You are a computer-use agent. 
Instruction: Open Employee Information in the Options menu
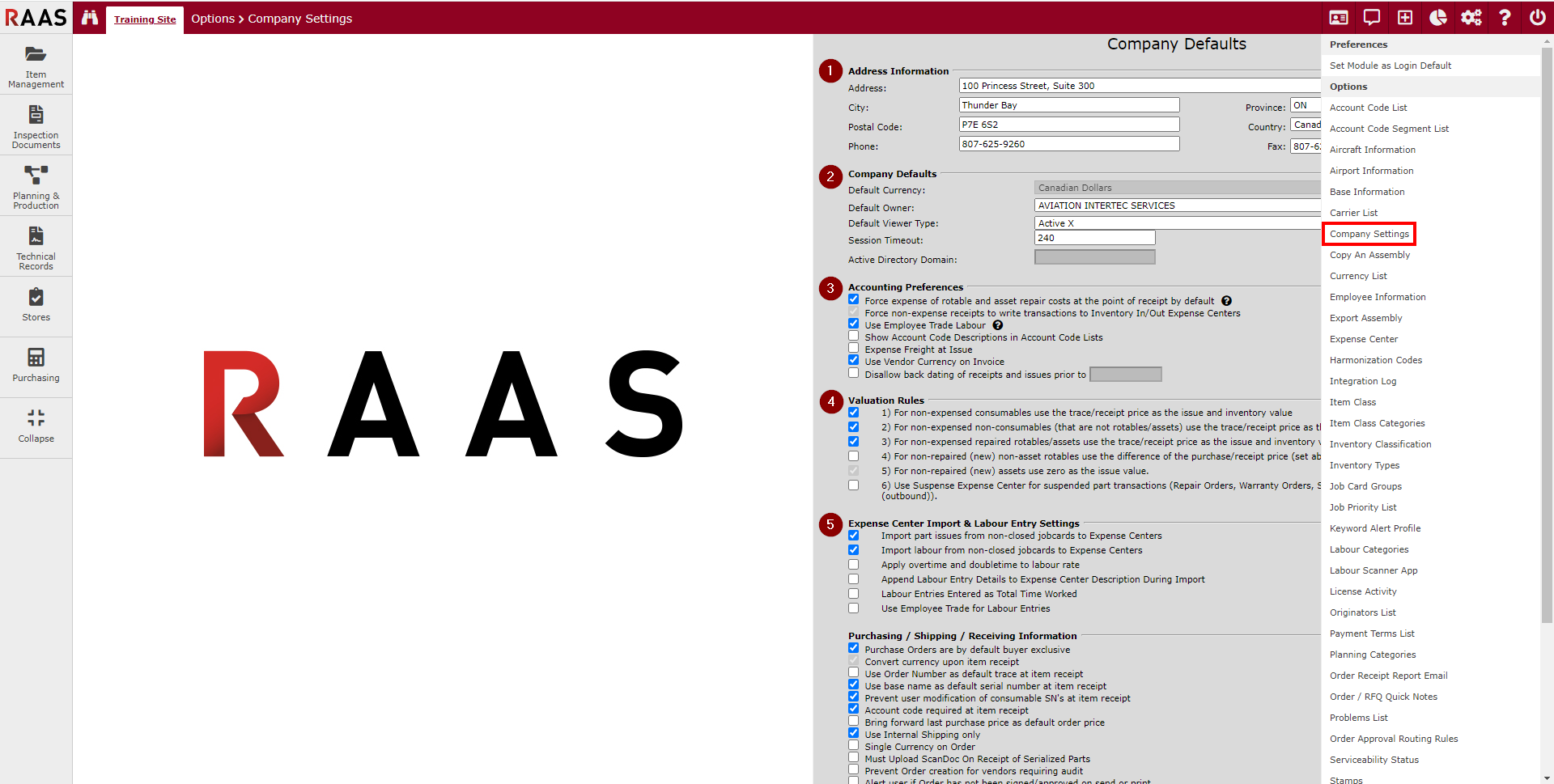click(x=1377, y=297)
